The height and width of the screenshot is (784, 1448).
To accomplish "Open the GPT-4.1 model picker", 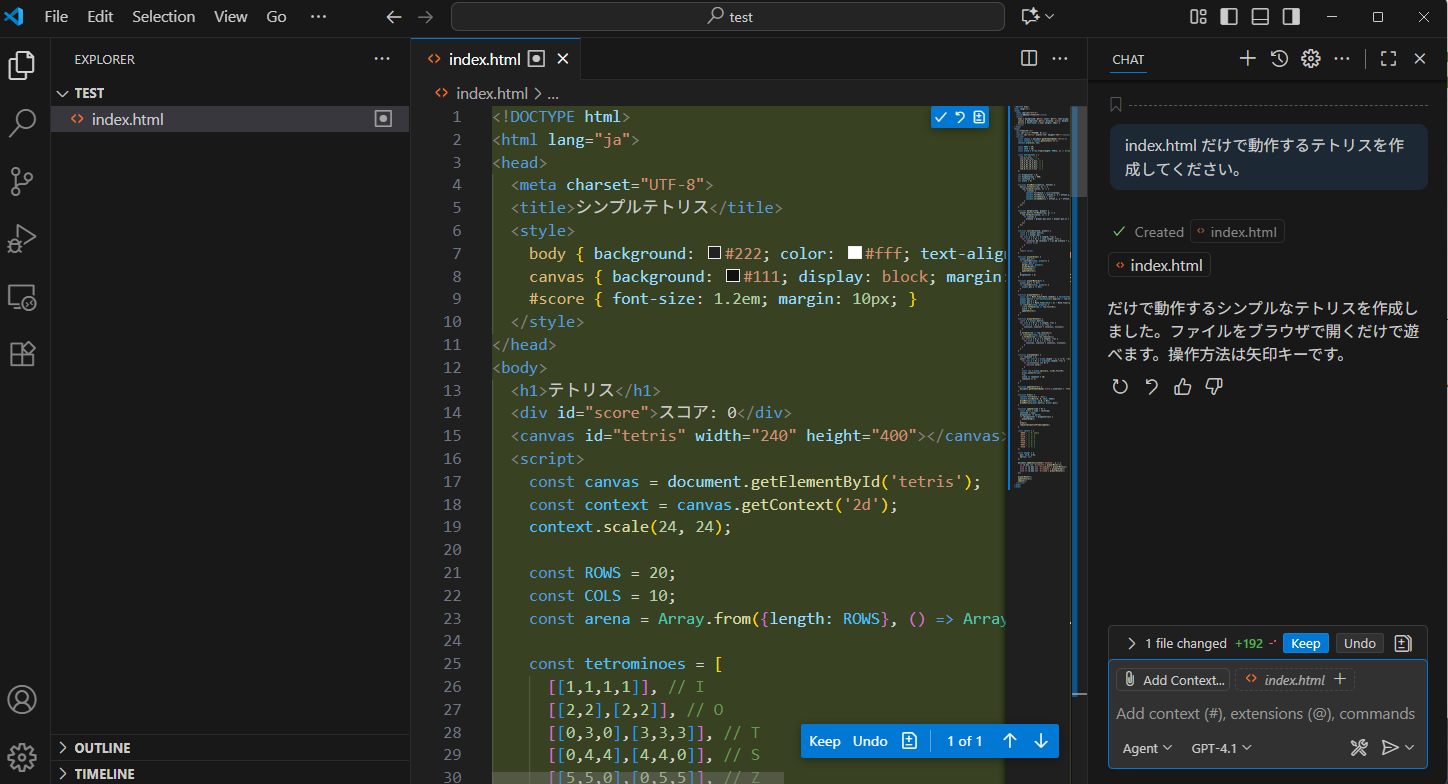I will point(1221,748).
